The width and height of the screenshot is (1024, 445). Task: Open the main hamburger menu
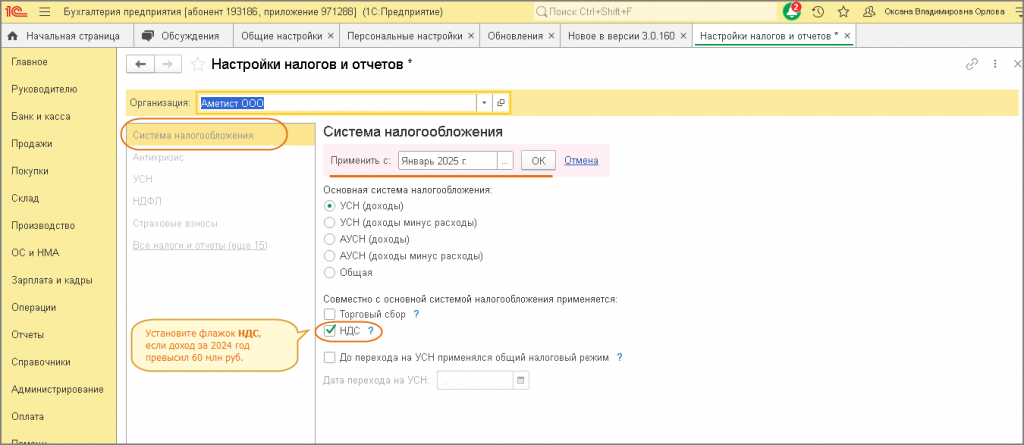[x=44, y=12]
